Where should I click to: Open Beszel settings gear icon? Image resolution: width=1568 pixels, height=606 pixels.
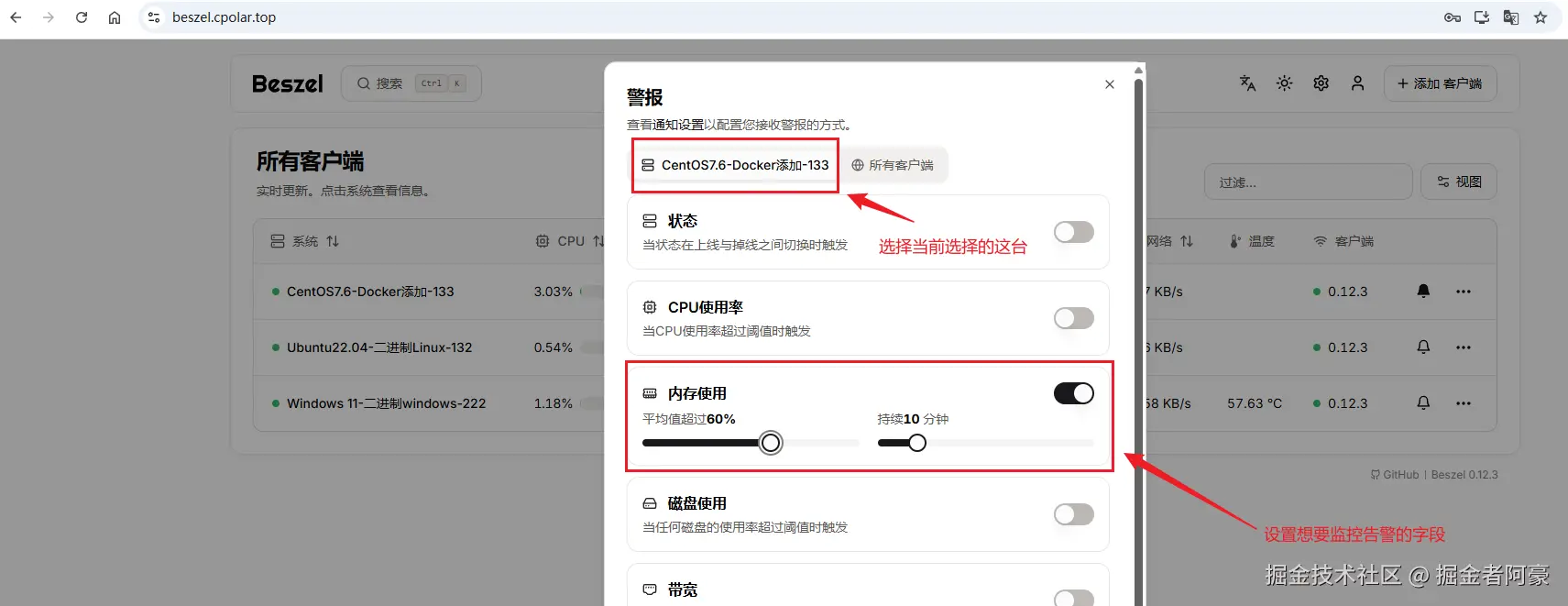(1321, 83)
